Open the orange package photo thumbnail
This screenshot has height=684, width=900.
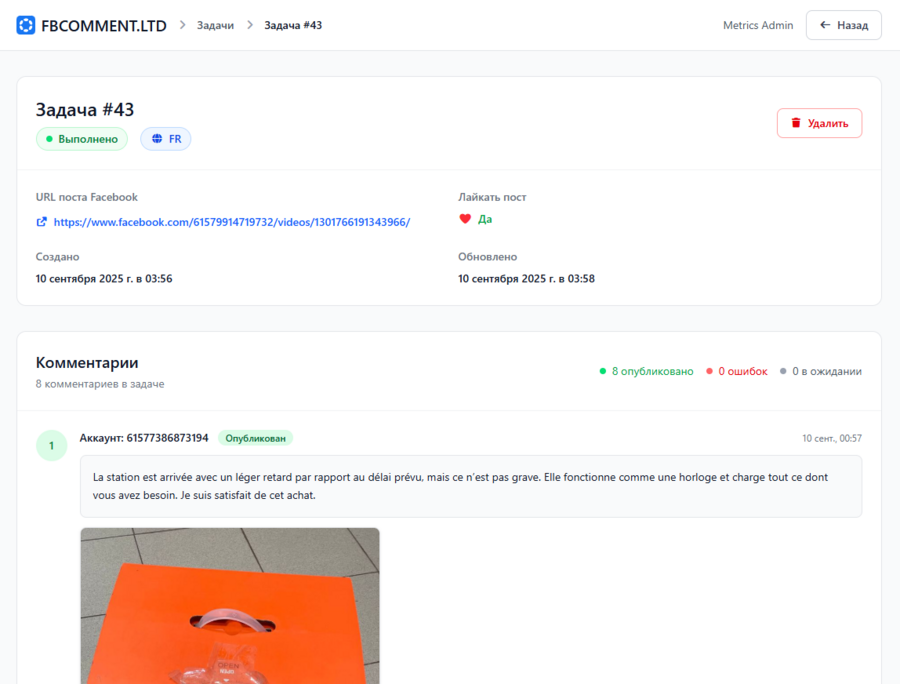click(230, 605)
